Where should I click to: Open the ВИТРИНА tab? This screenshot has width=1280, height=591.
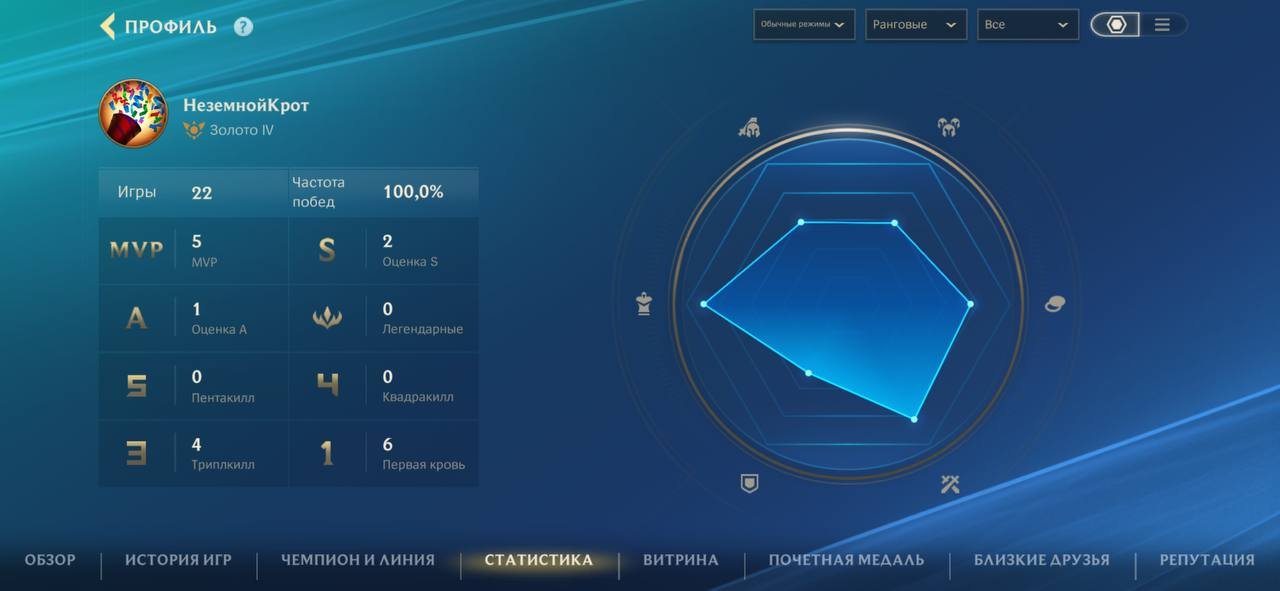pyautogui.click(x=680, y=560)
